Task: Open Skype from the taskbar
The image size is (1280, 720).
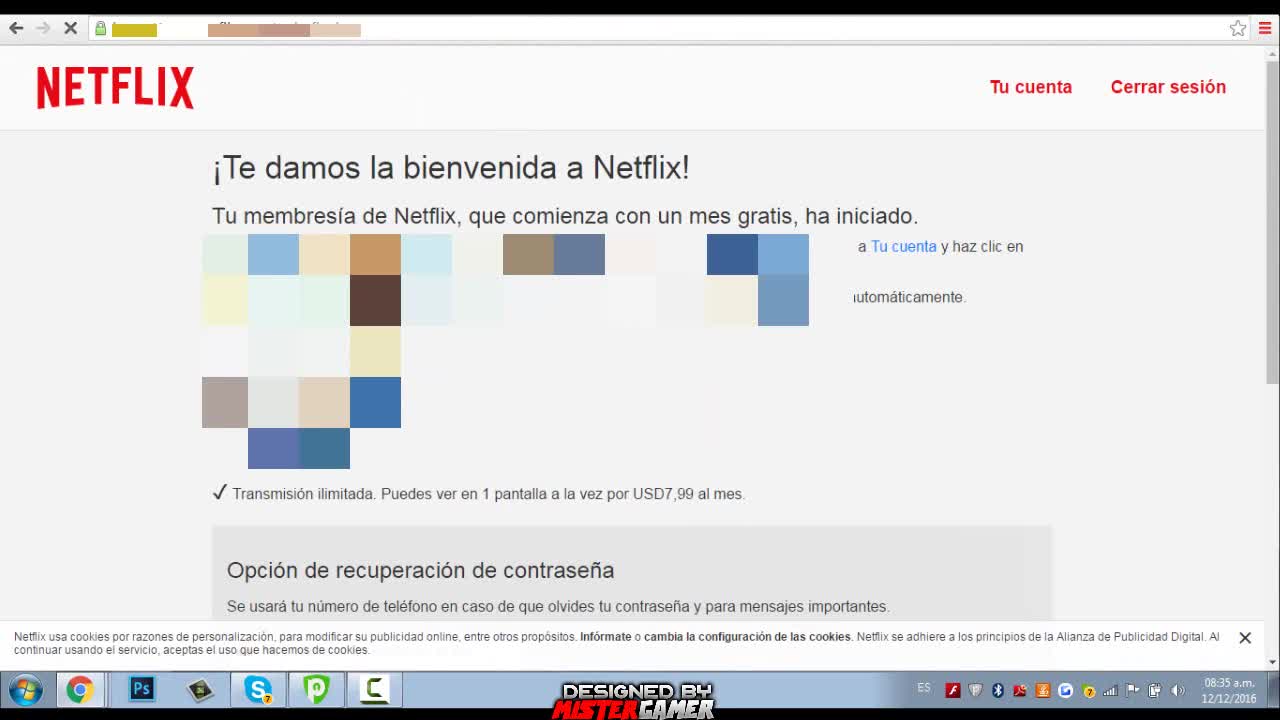Action: pyautogui.click(x=258, y=690)
